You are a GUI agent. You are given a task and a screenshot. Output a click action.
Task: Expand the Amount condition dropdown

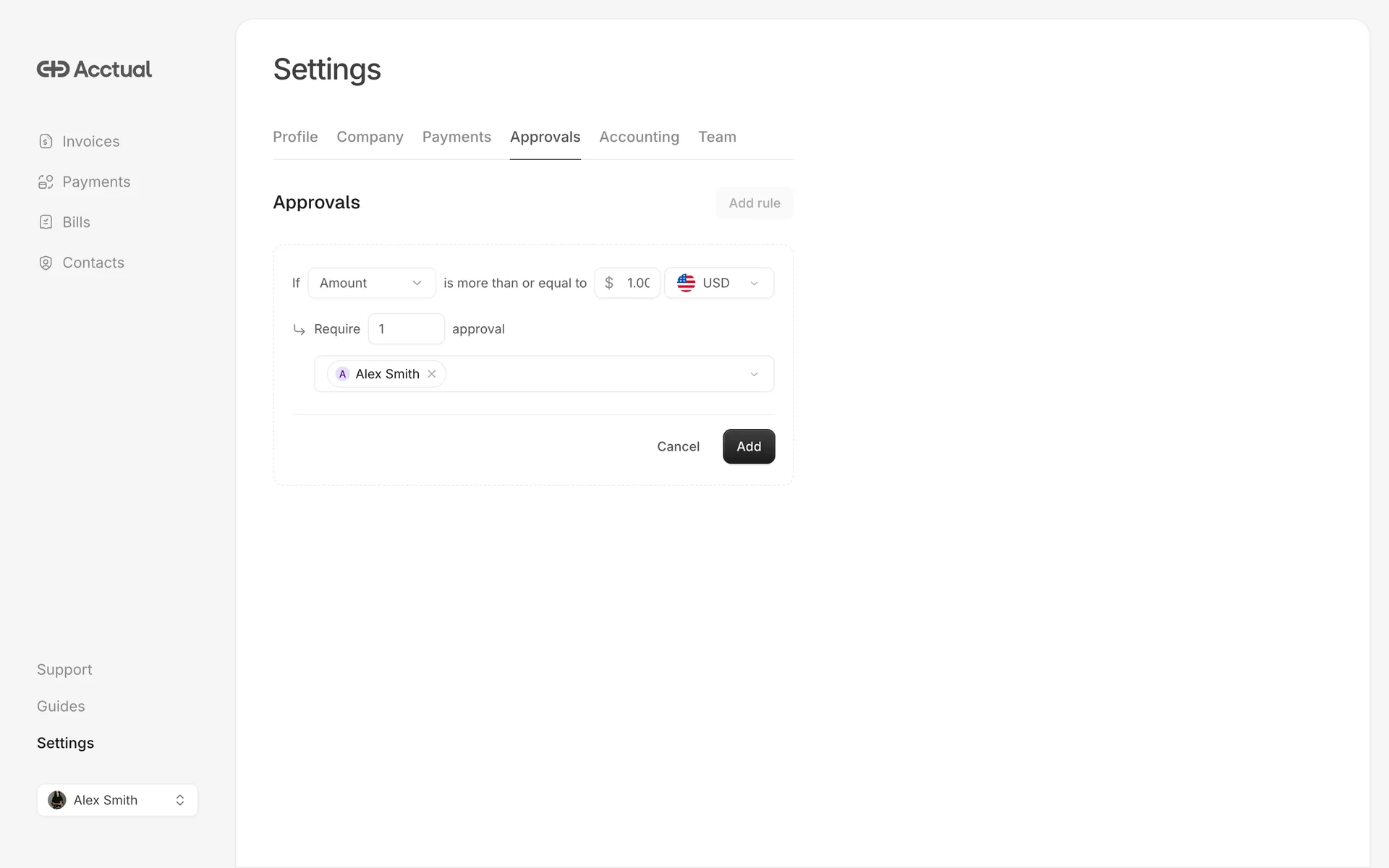tap(371, 283)
